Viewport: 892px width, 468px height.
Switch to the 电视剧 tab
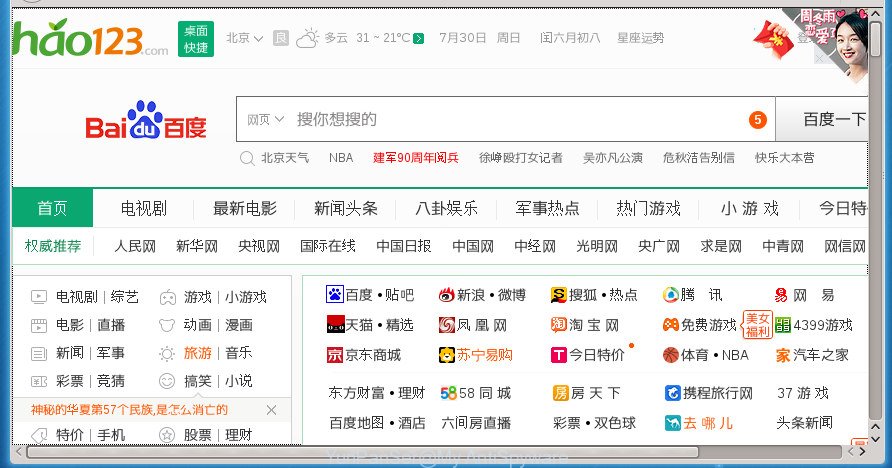pyautogui.click(x=143, y=208)
